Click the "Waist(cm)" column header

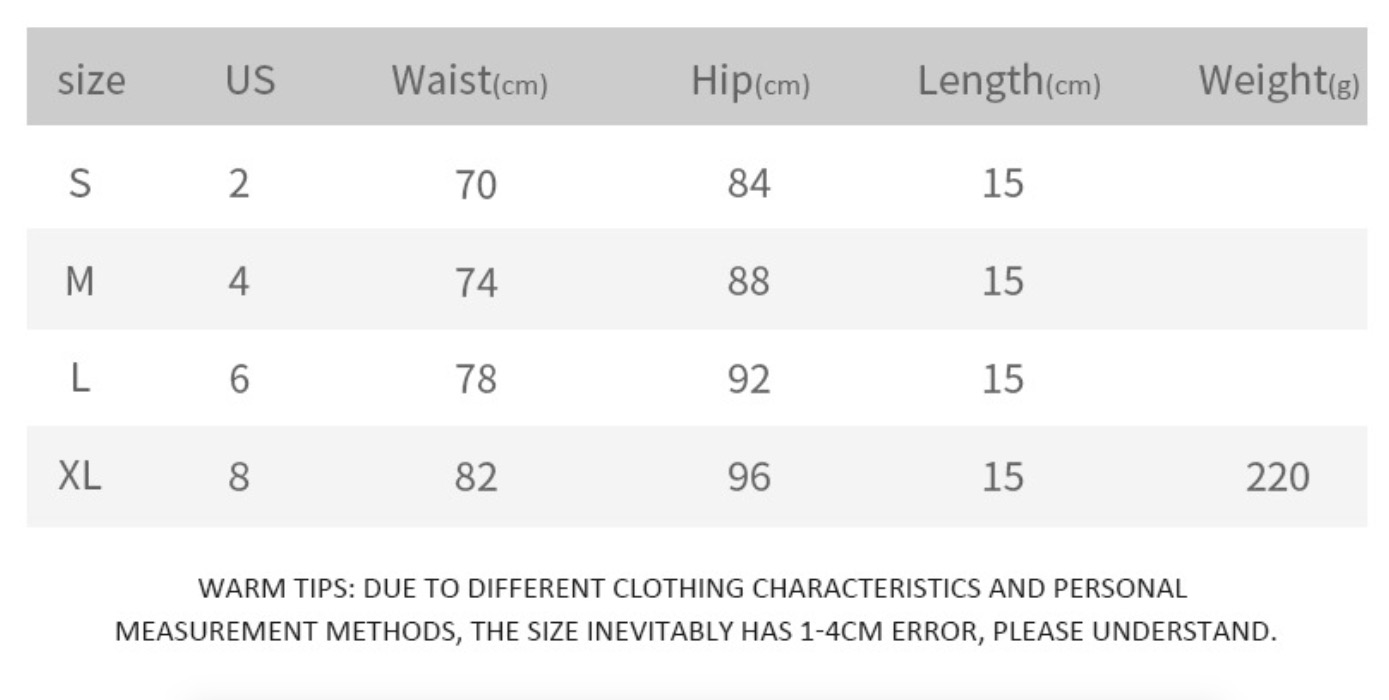coord(469,80)
